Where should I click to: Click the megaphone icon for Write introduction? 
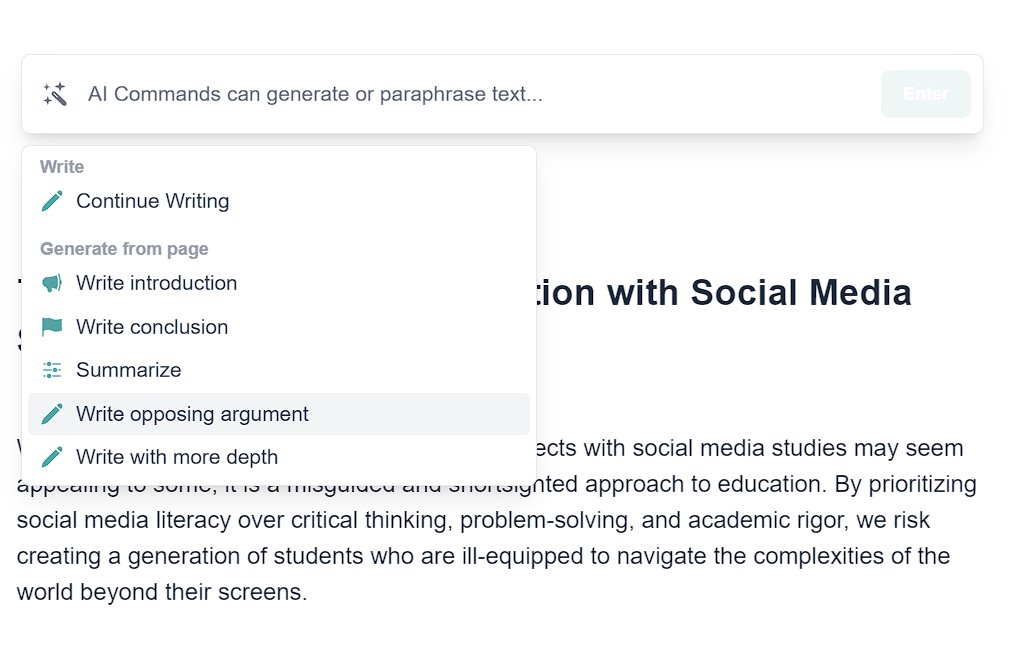[52, 283]
